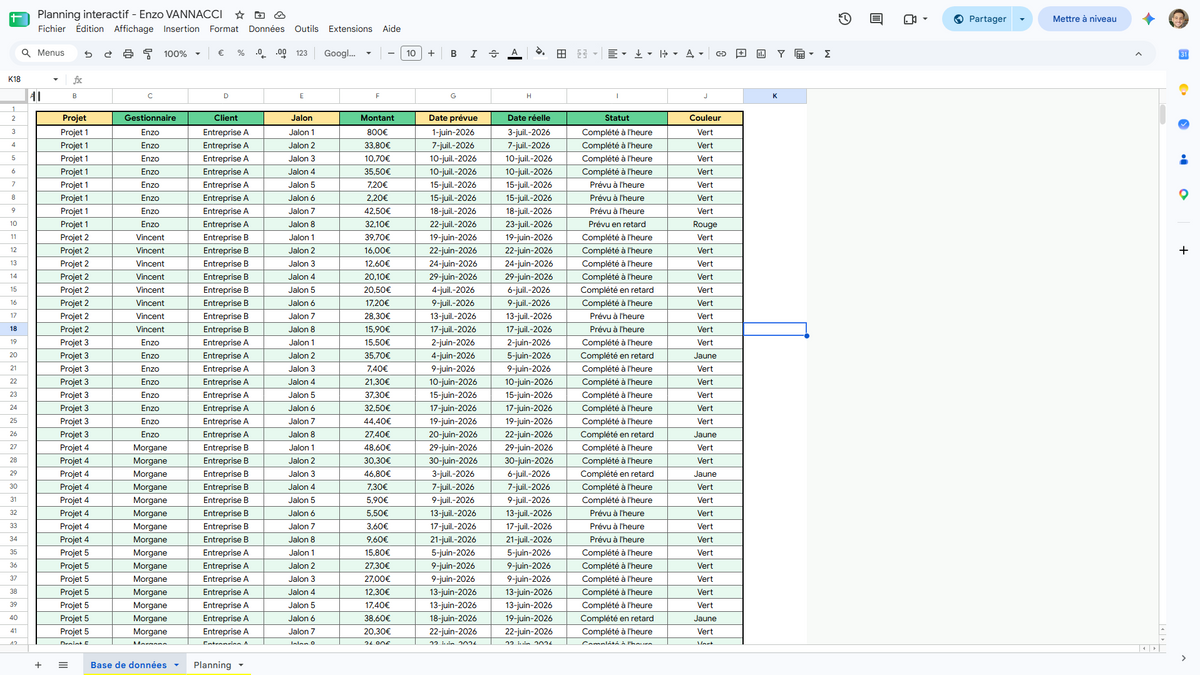Decrease font size with minus
Screen dimensions: 1200x675
tap(390, 54)
